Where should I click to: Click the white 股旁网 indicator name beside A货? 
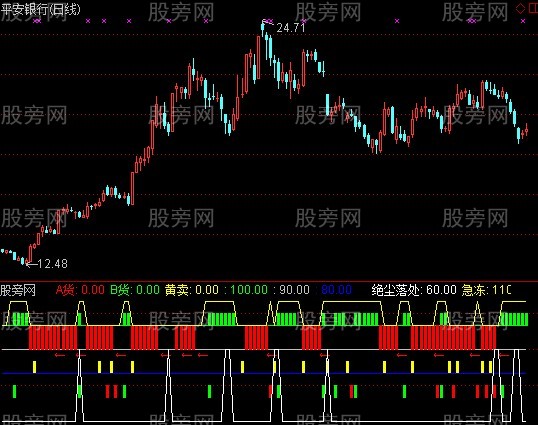point(18,290)
